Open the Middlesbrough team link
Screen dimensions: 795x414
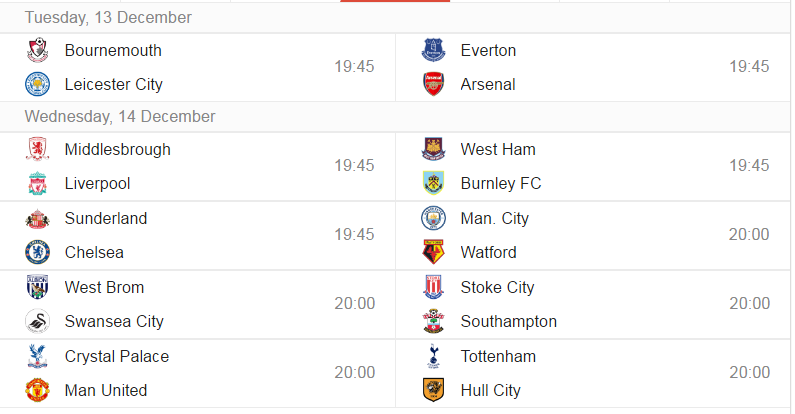tap(118, 149)
